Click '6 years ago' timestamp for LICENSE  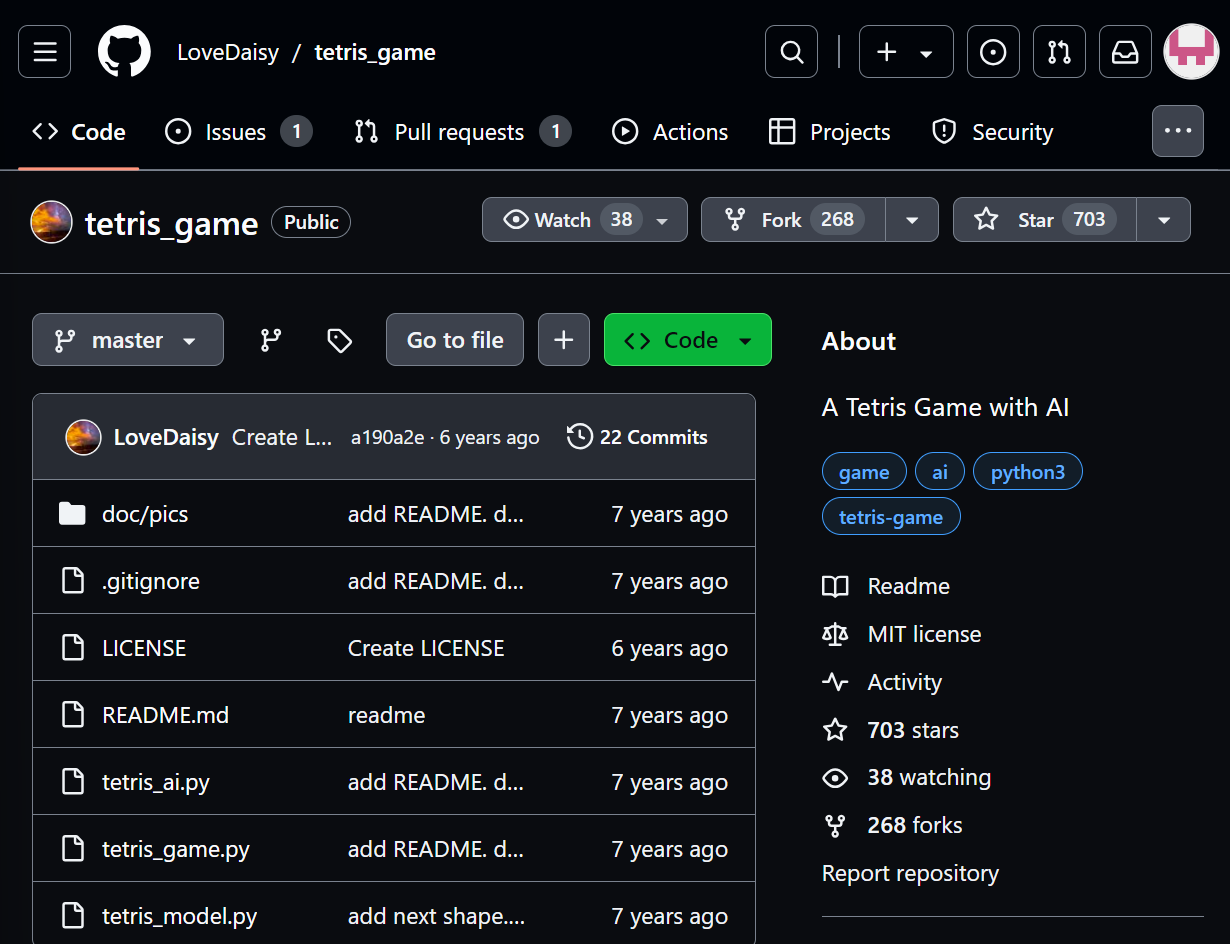pyautogui.click(x=670, y=648)
